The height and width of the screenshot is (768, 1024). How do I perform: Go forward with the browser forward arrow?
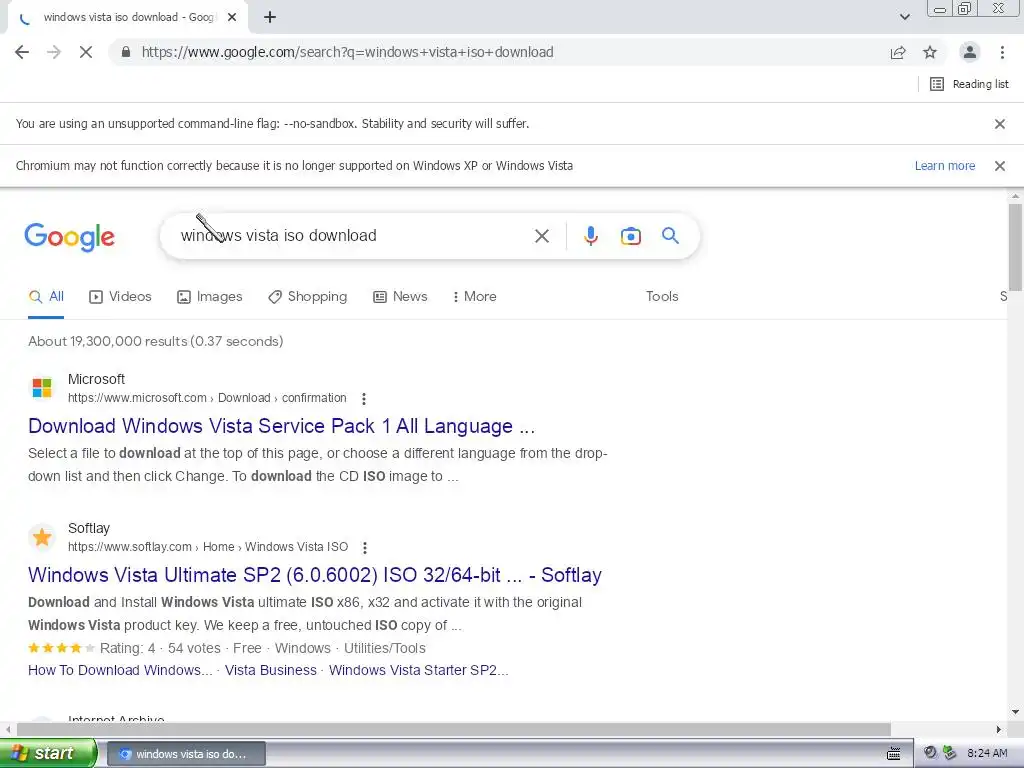pyautogui.click(x=54, y=52)
